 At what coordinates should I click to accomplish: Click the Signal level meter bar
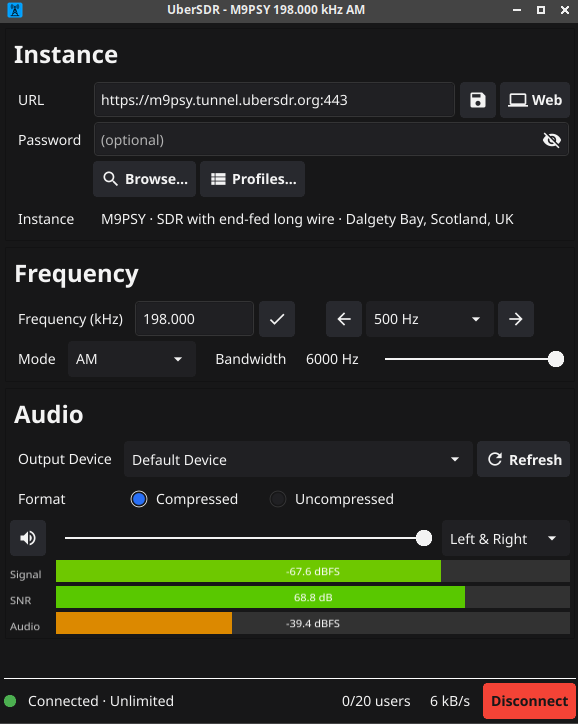pyautogui.click(x=313, y=571)
